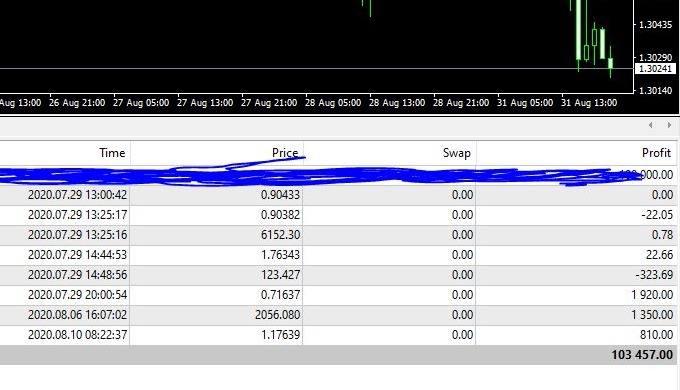The height and width of the screenshot is (390, 680).
Task: Click the 1.30435 price scale label
Action: (655, 25)
